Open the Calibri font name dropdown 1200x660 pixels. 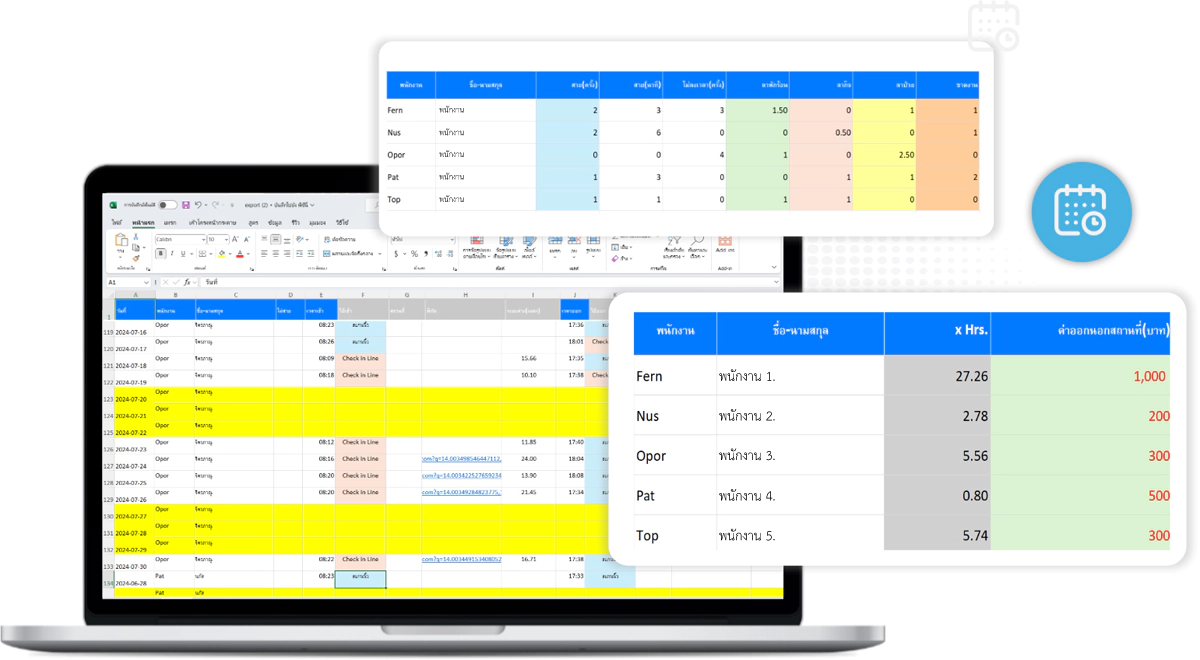(204, 240)
